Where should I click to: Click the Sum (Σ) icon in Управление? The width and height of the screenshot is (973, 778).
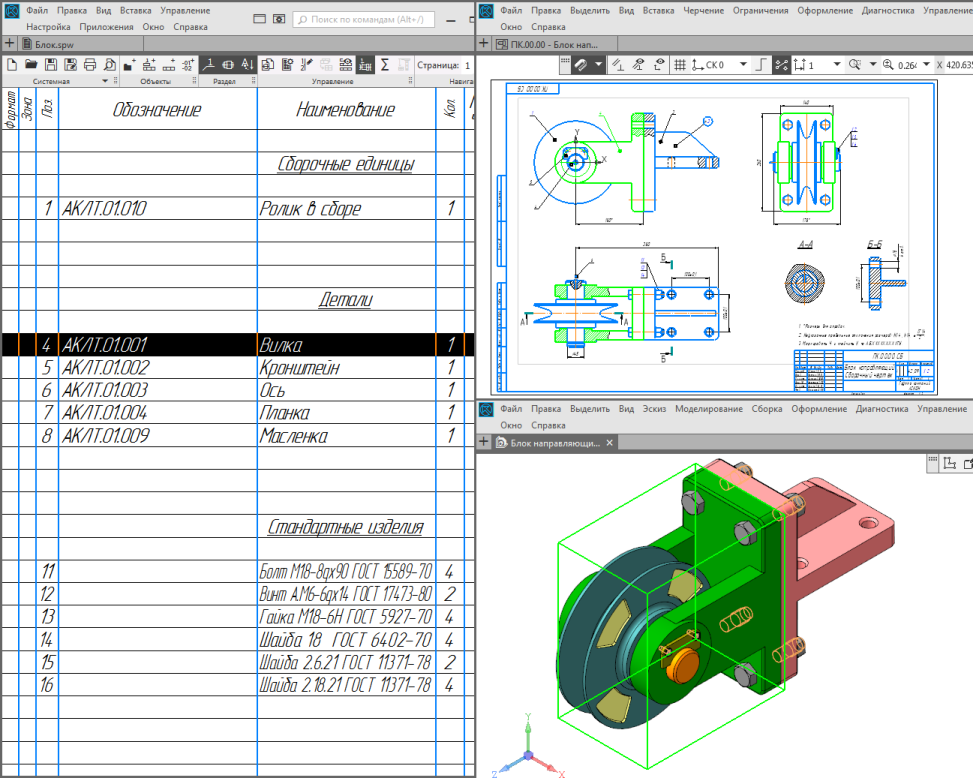[x=384, y=65]
